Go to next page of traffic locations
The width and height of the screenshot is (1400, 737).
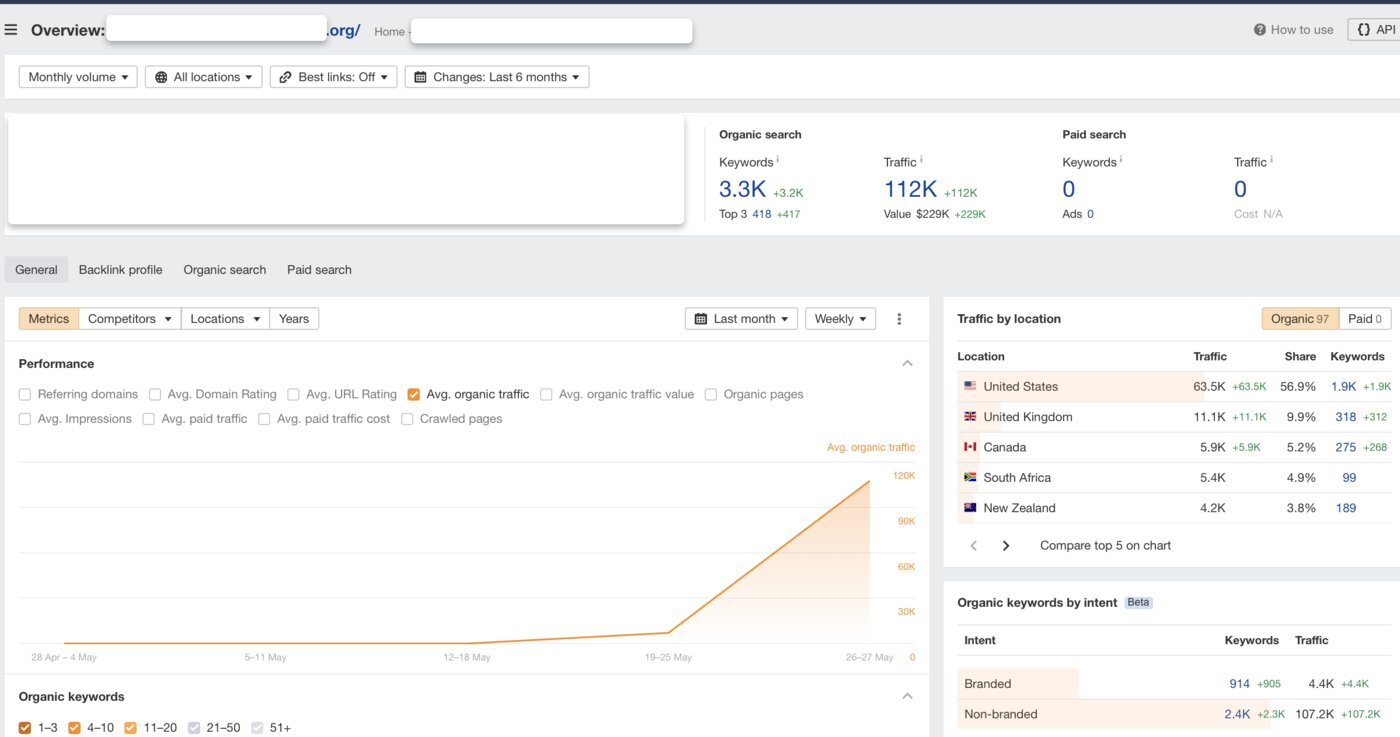tap(1006, 546)
